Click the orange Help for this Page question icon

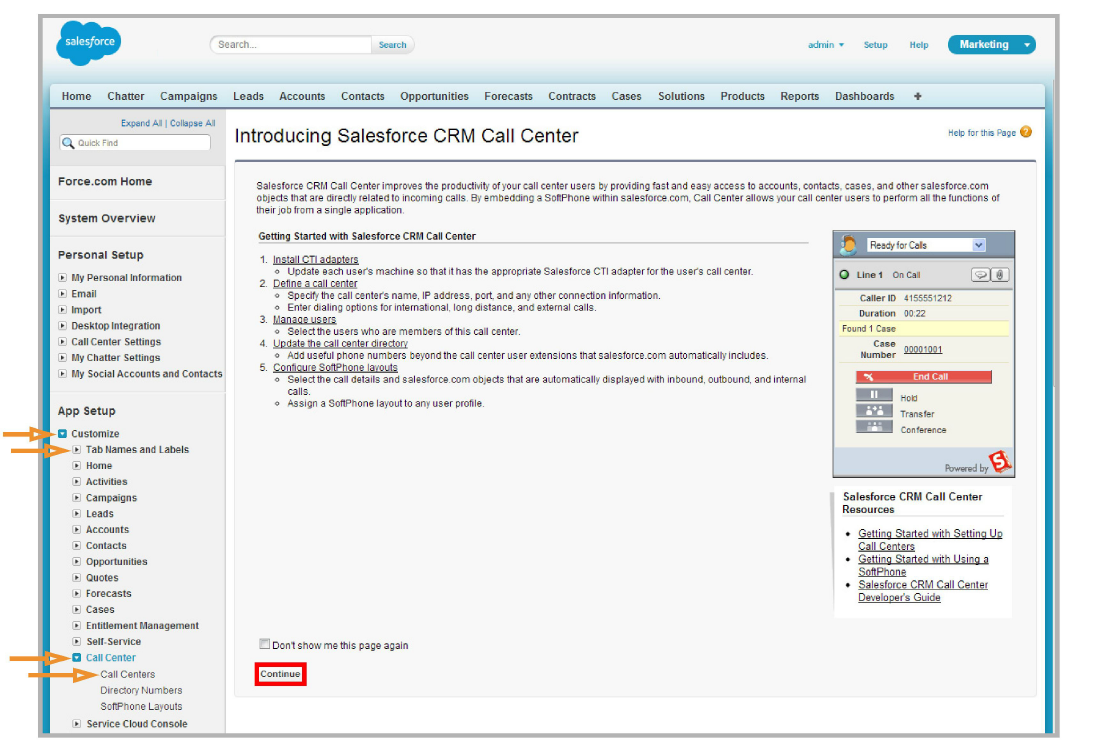click(1026, 132)
